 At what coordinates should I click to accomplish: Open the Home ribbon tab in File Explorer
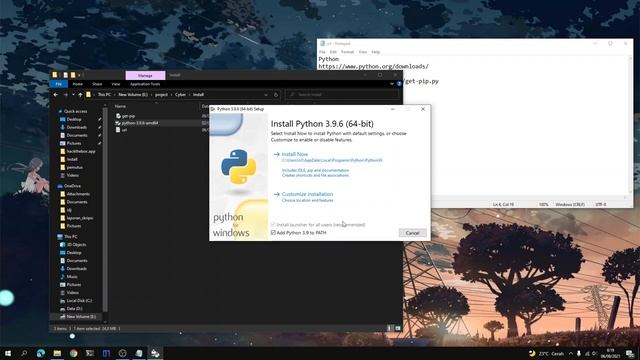[x=78, y=84]
